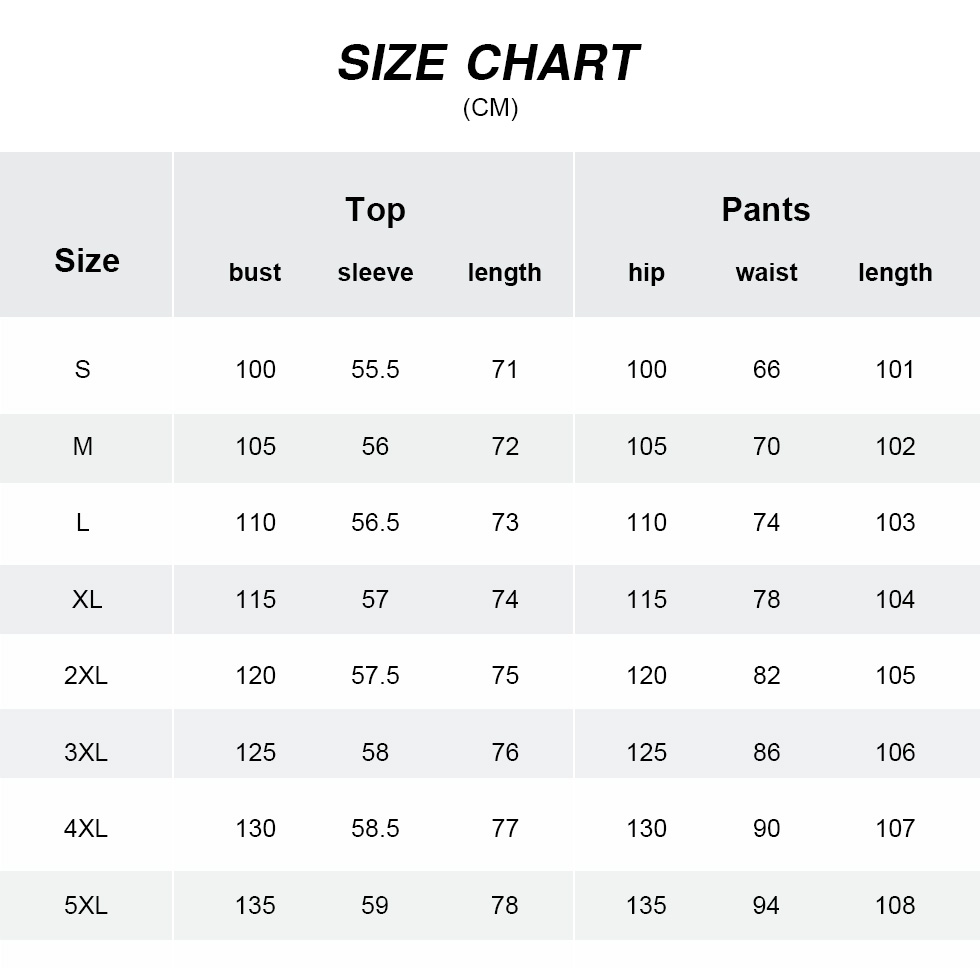Select the XL size row label
Image resolution: width=980 pixels, height=968 pixels.
87,600
